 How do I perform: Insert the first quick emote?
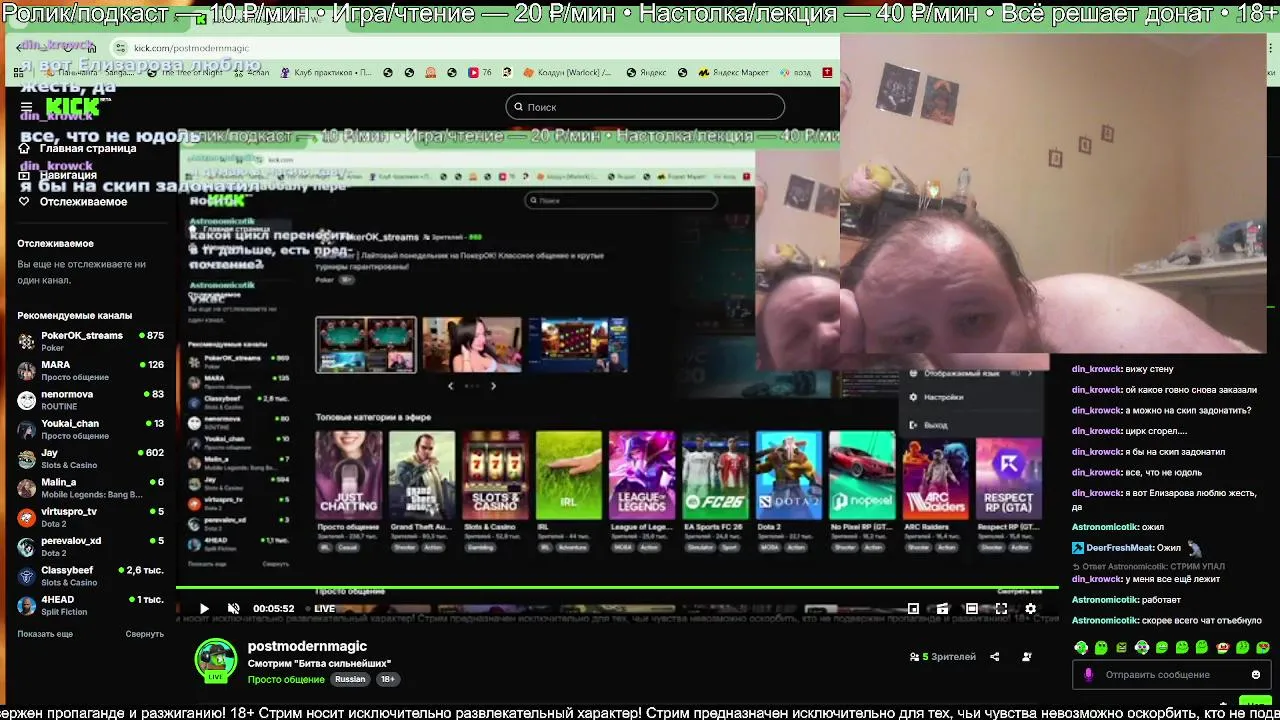click(x=1081, y=647)
